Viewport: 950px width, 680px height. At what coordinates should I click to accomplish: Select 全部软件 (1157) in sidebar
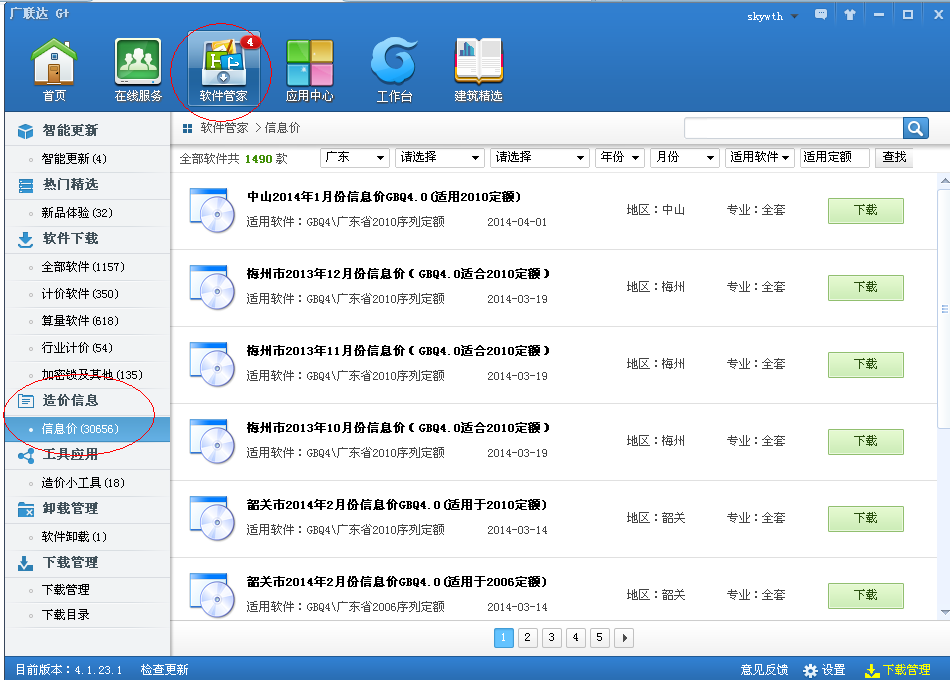[x=83, y=267]
